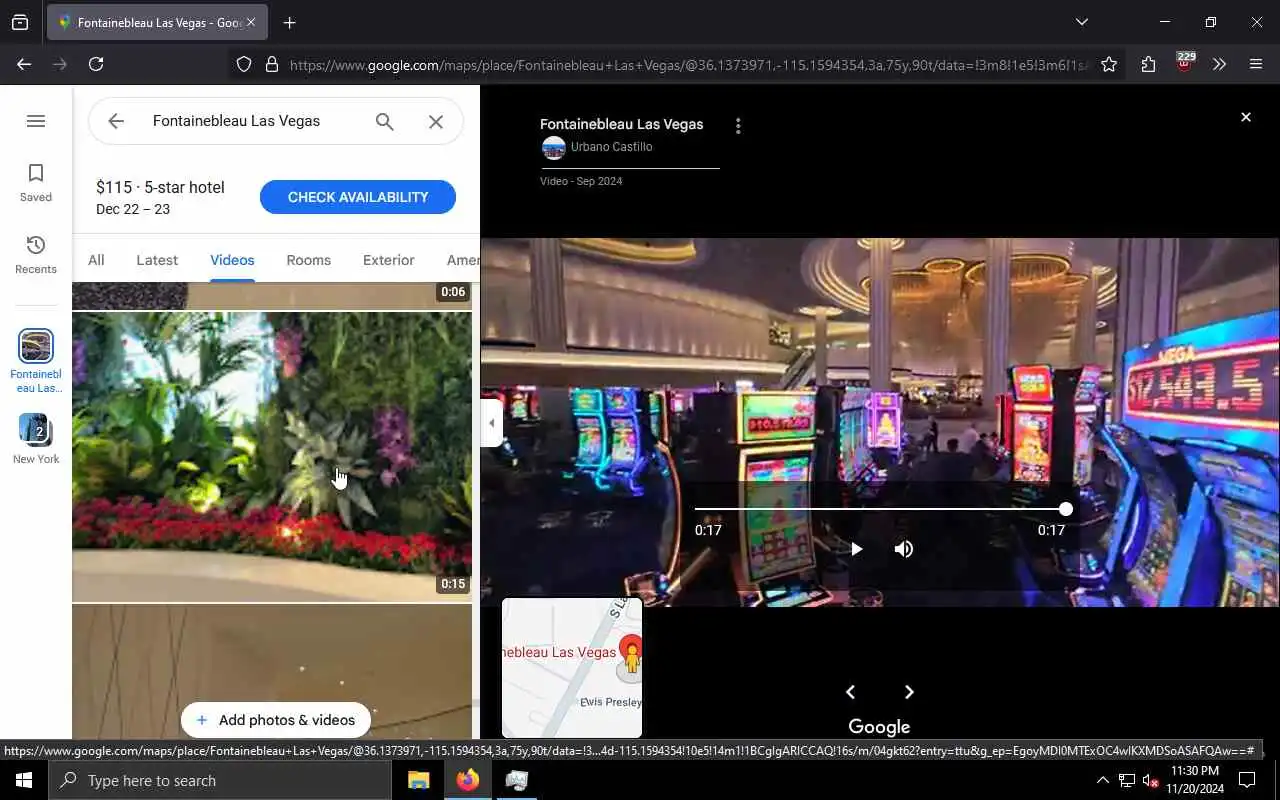Collapse the side panel arrow

491,423
